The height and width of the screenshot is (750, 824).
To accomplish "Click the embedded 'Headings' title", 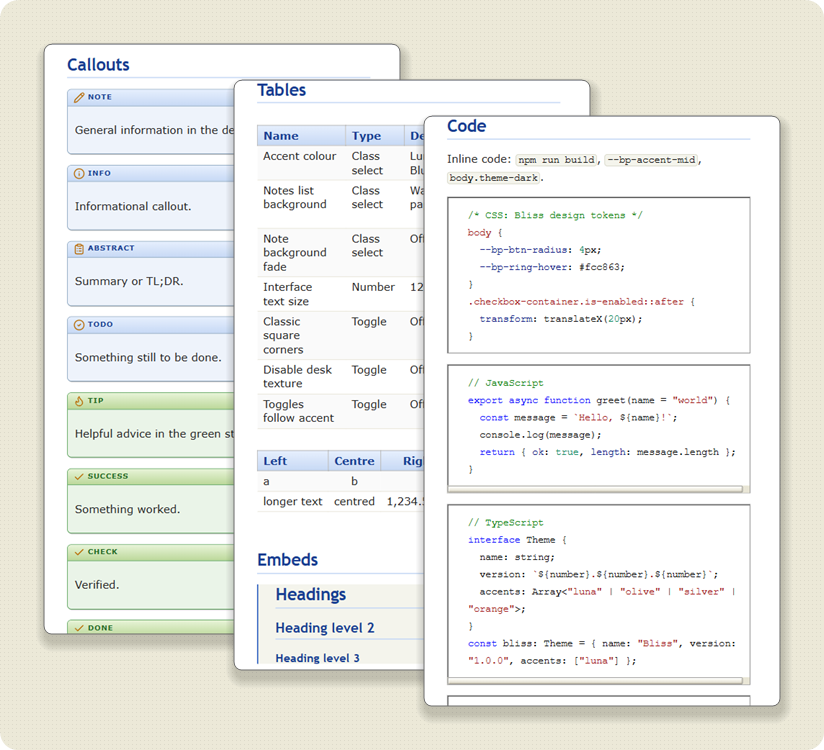I will (311, 594).
